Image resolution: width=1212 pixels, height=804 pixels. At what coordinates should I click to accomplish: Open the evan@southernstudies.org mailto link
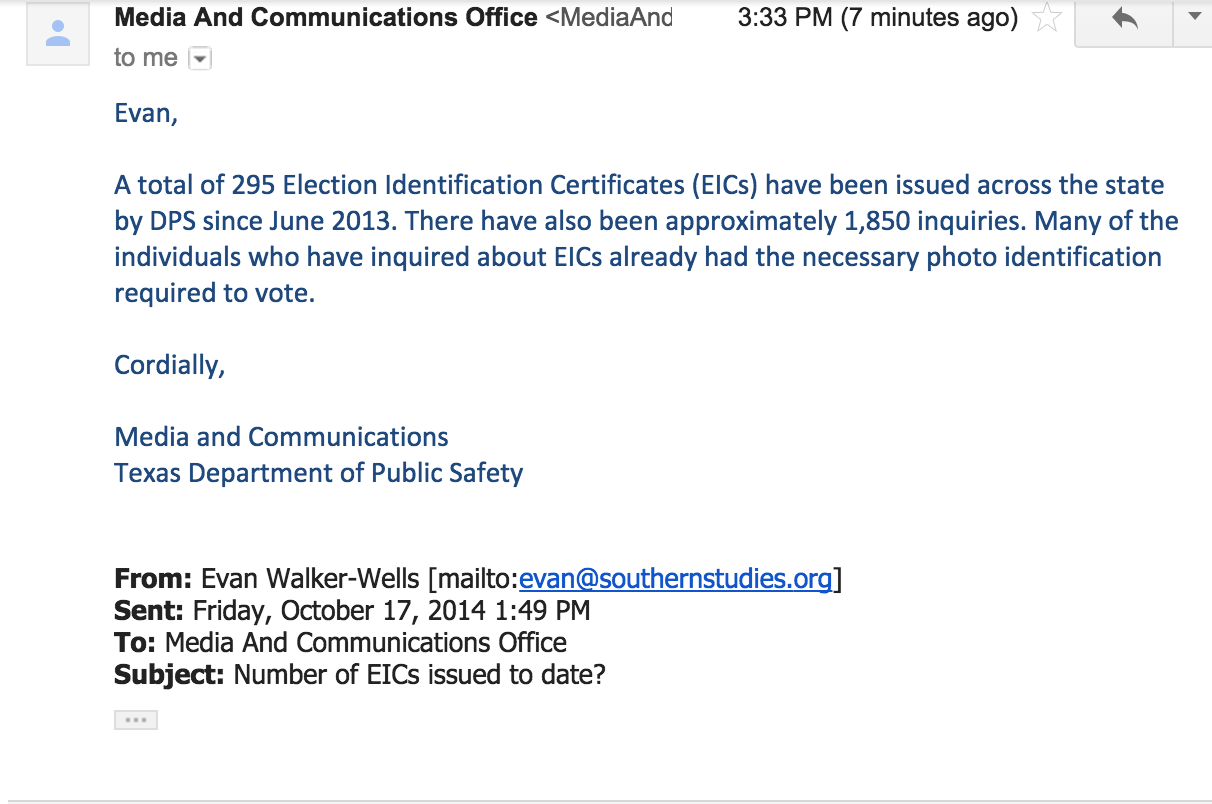click(676, 579)
